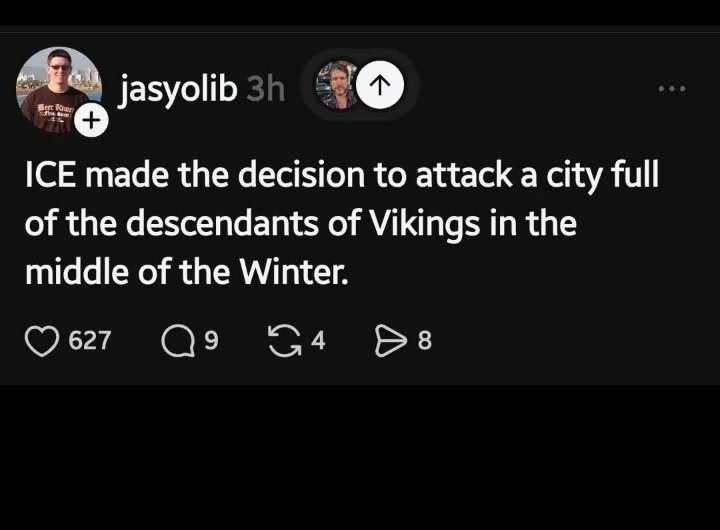Click the 9 replies count
Image resolution: width=720 pixels, height=530 pixels.
(210, 342)
